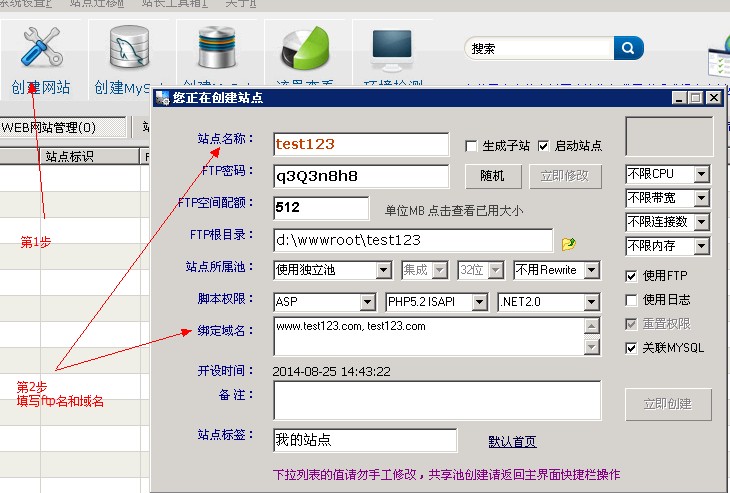Click into the 站点名称 input field

360,144
